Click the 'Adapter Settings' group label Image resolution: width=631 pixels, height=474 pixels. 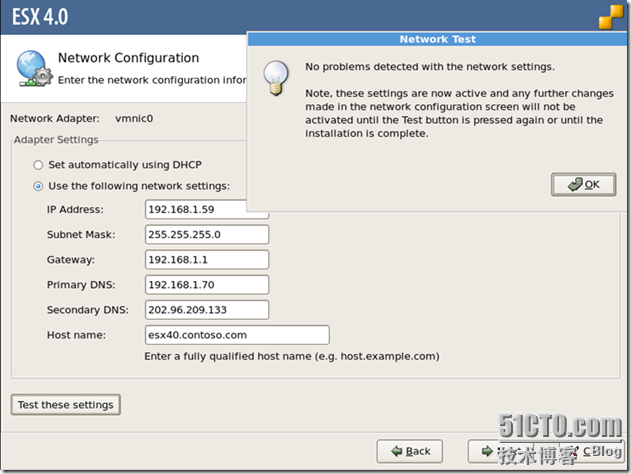tap(56, 140)
